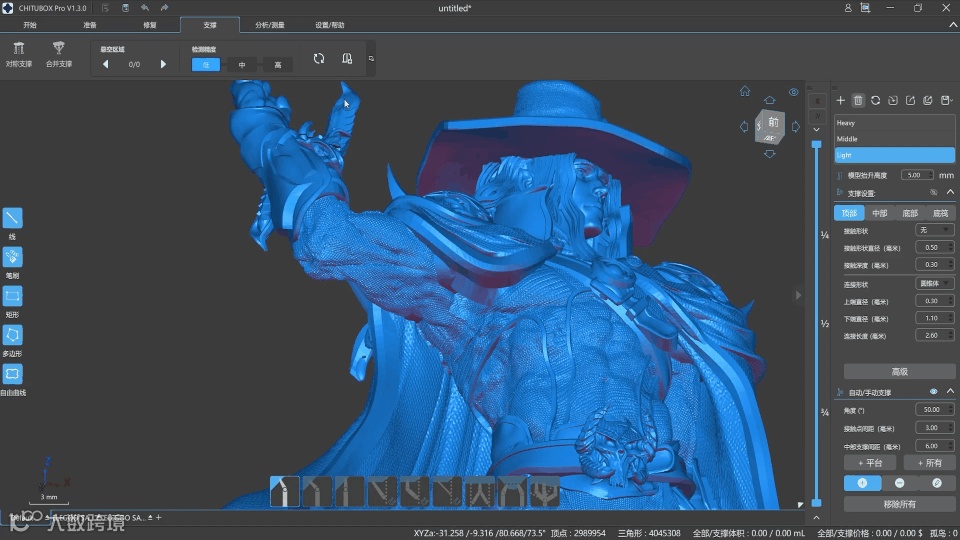This screenshot has width=960, height=540.
Task: Open the 分析/测量 tab
Action: click(270, 25)
